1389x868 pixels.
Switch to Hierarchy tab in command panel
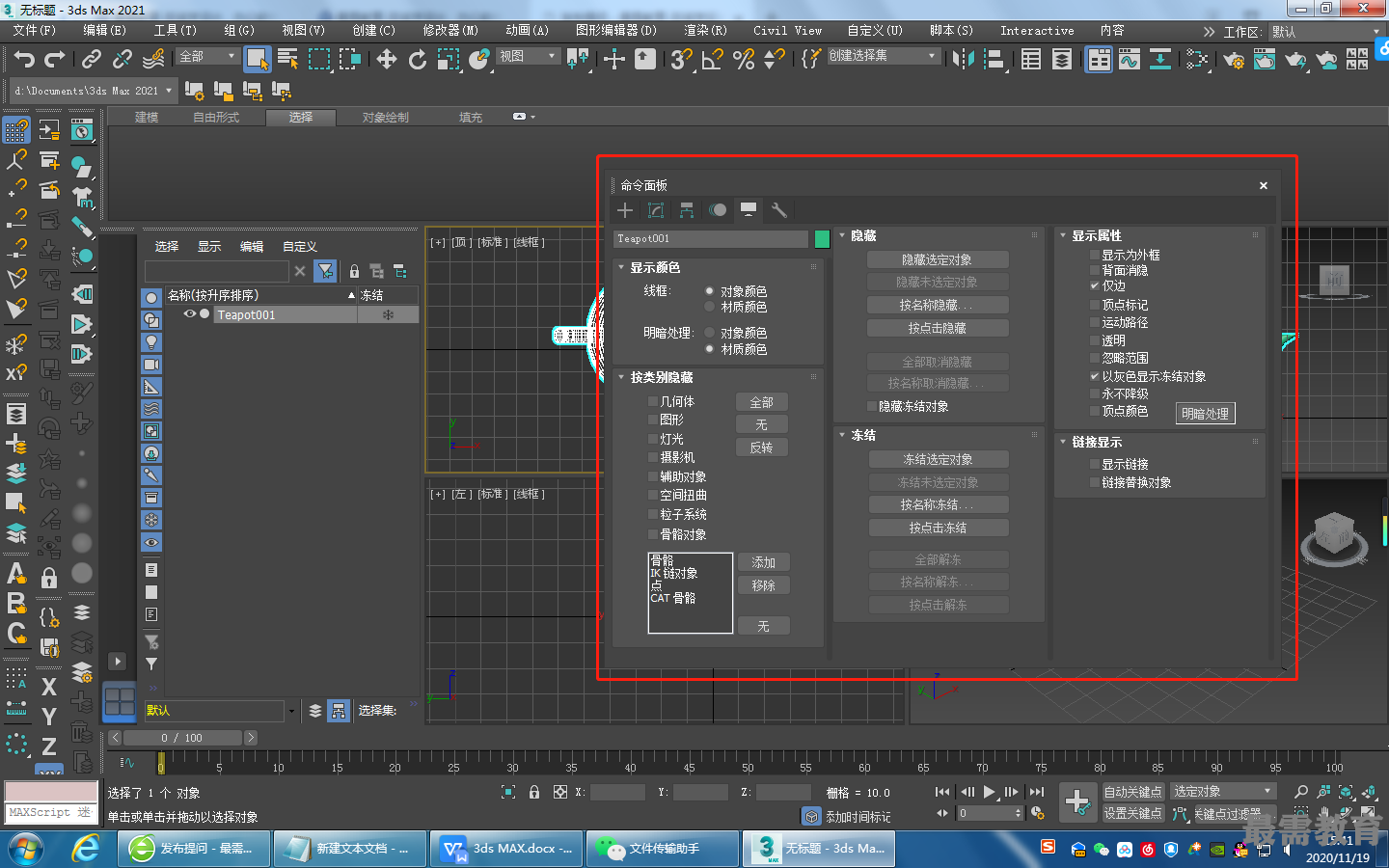tap(687, 210)
